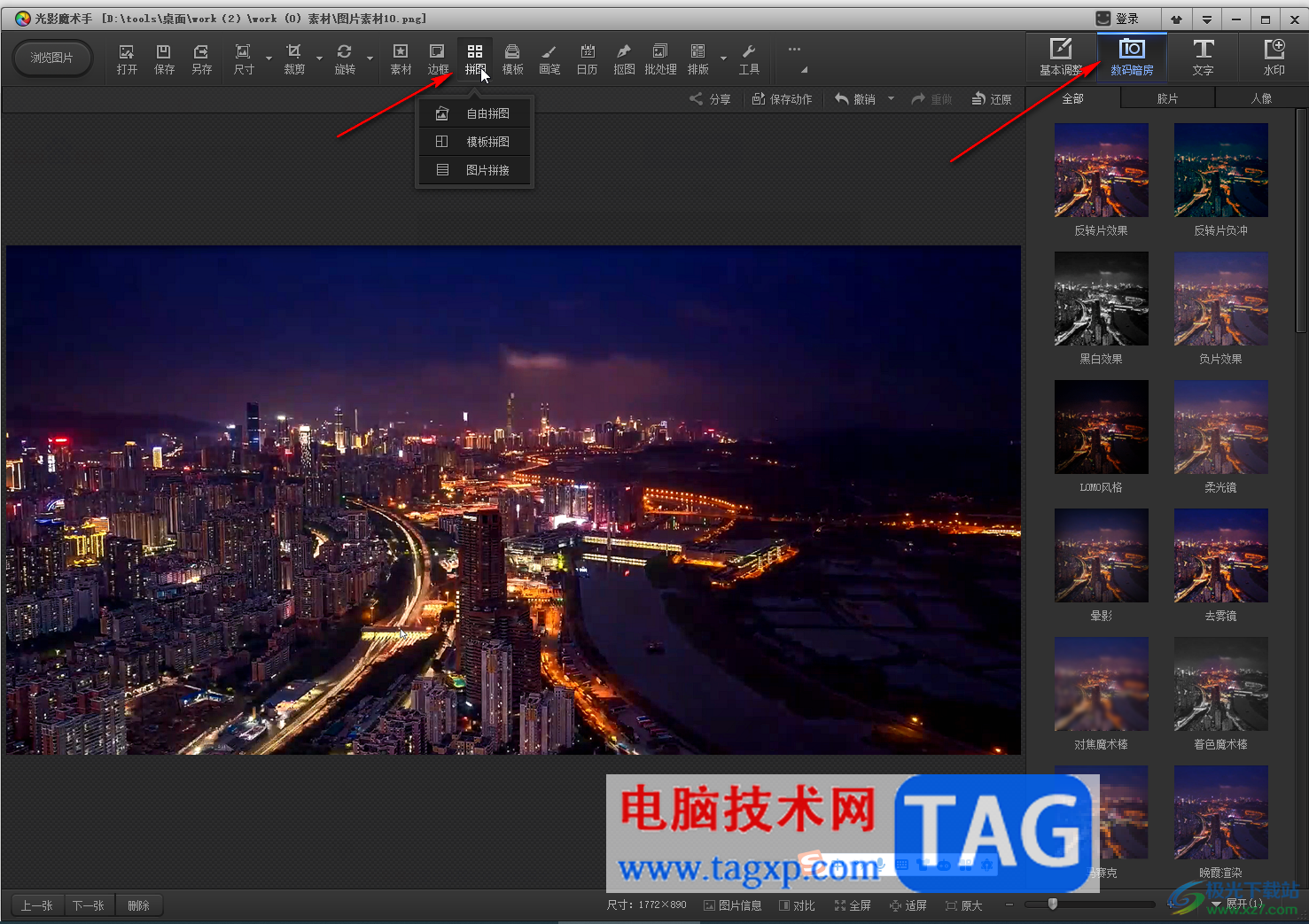
Task: Open the title bar main menu dropdown
Action: click(x=1206, y=19)
